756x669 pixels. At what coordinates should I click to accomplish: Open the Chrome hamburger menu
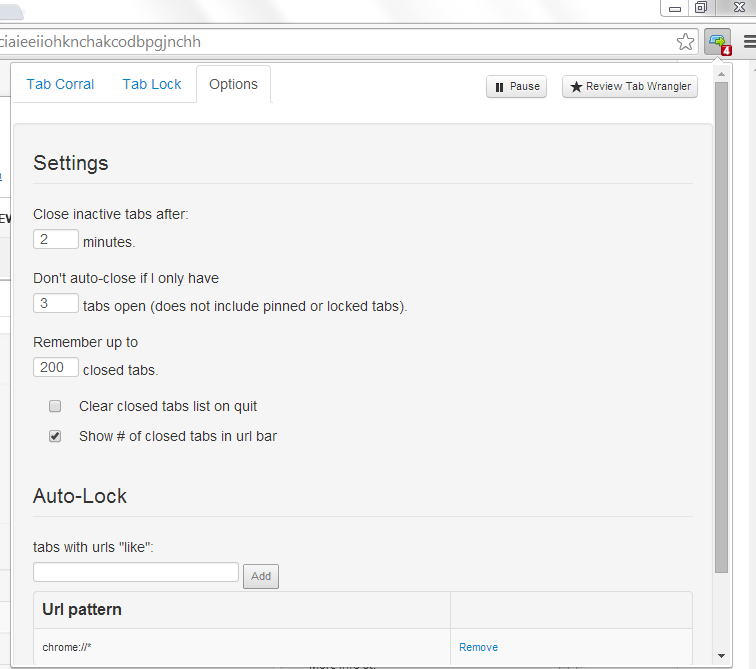(x=750, y=42)
